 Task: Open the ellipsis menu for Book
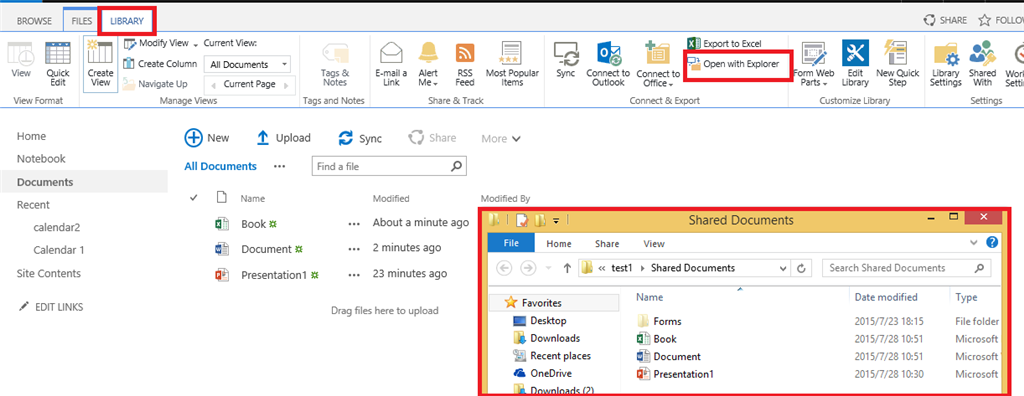point(354,224)
